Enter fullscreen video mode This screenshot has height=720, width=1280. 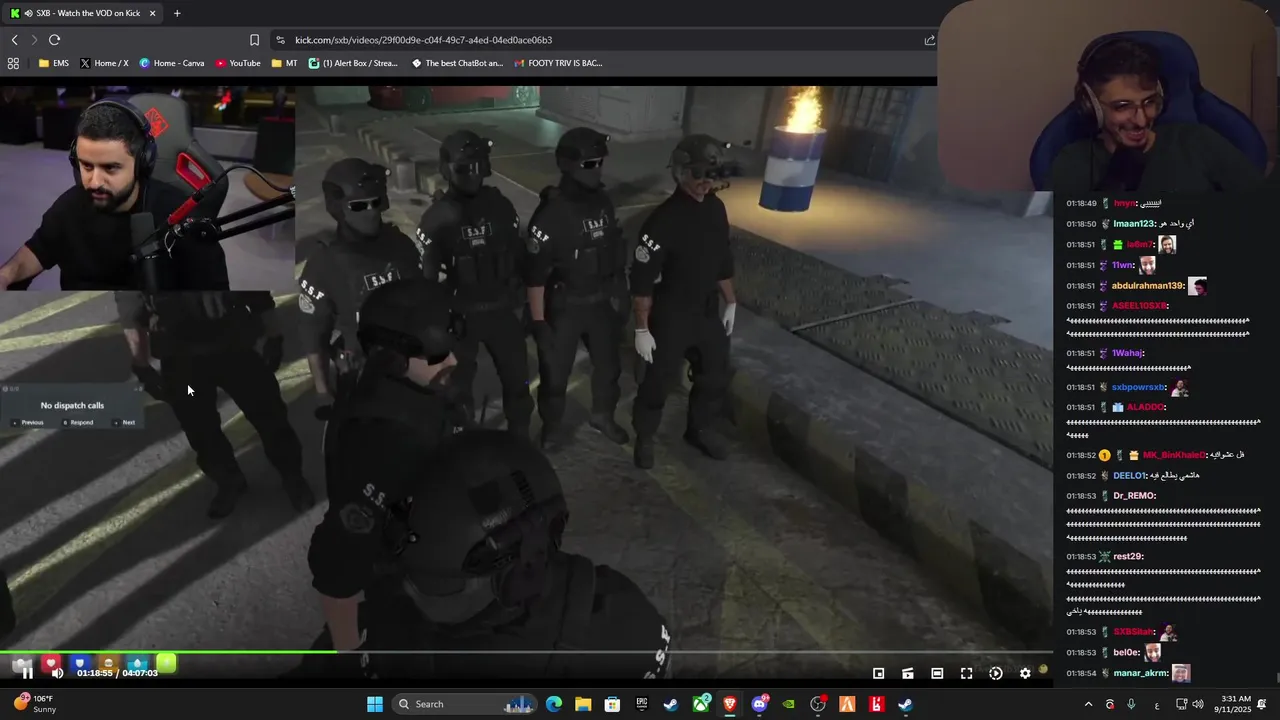click(x=966, y=673)
